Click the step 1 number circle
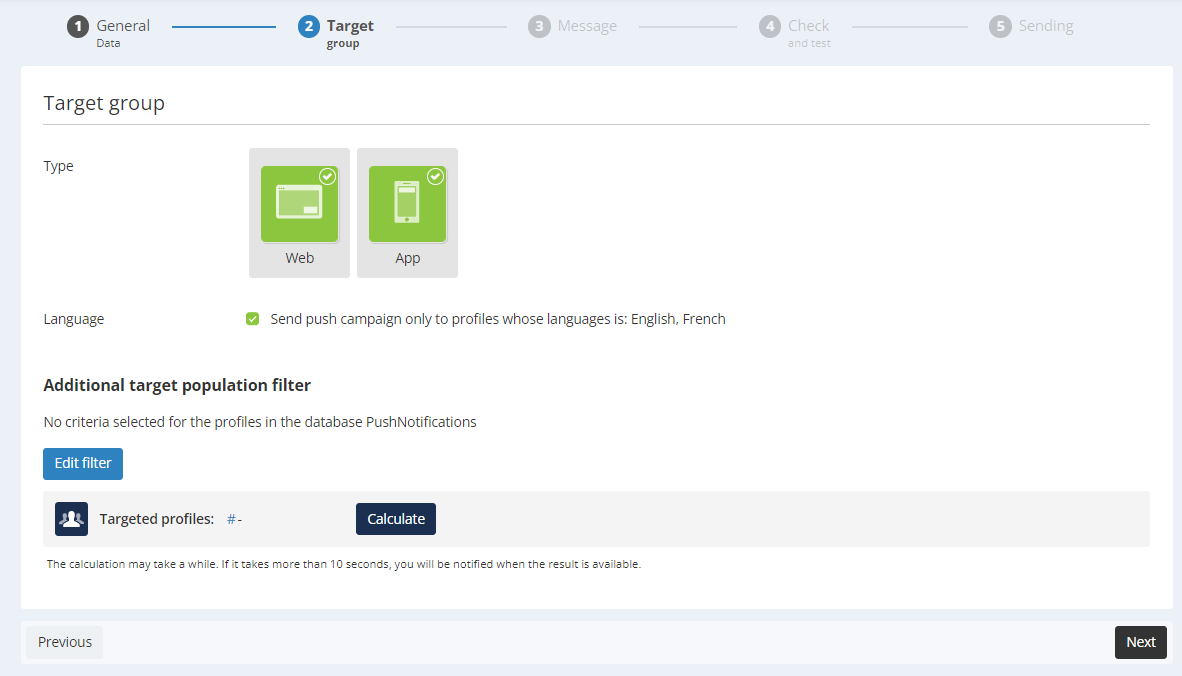1182x676 pixels. tap(78, 26)
